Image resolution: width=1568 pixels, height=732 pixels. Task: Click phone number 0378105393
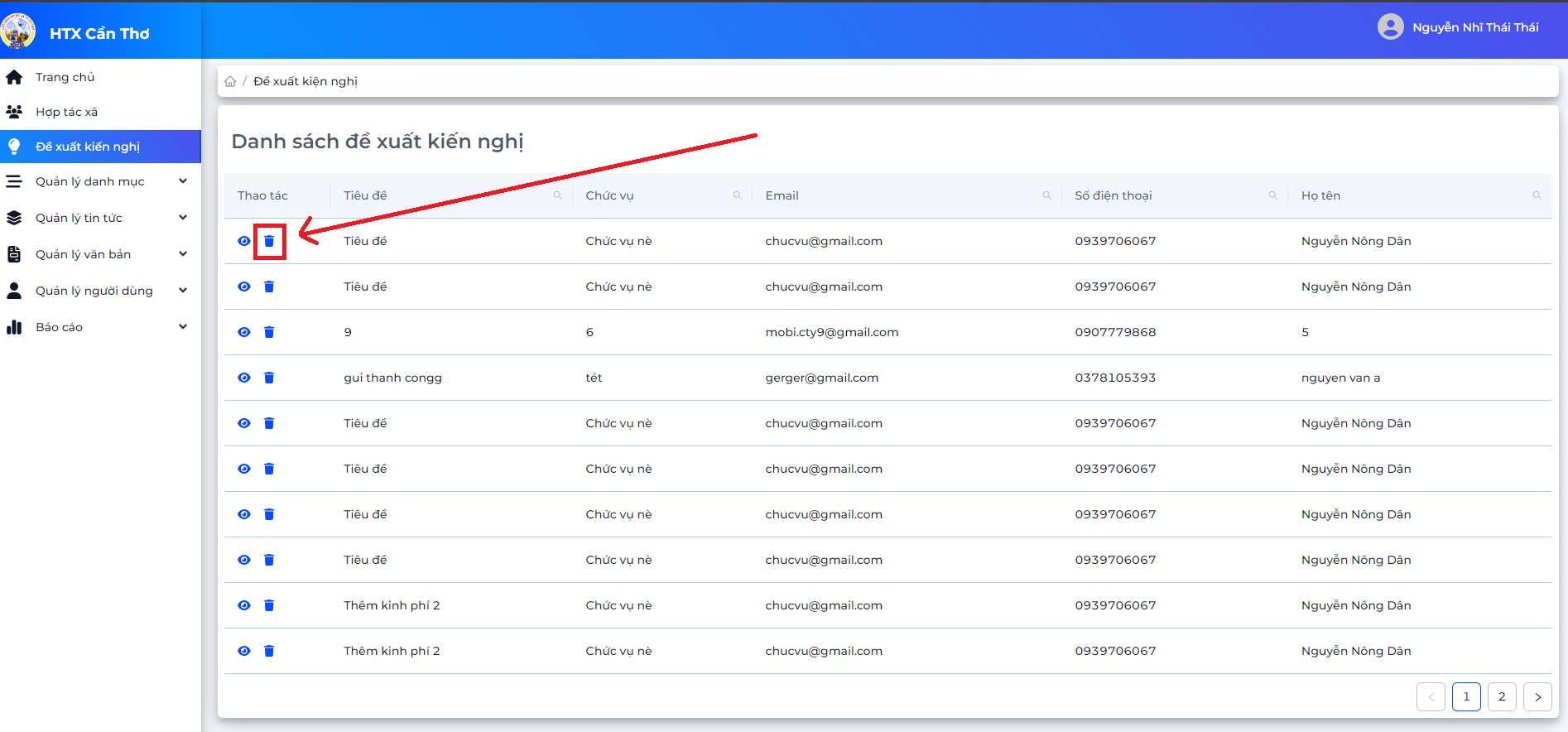(x=1115, y=378)
